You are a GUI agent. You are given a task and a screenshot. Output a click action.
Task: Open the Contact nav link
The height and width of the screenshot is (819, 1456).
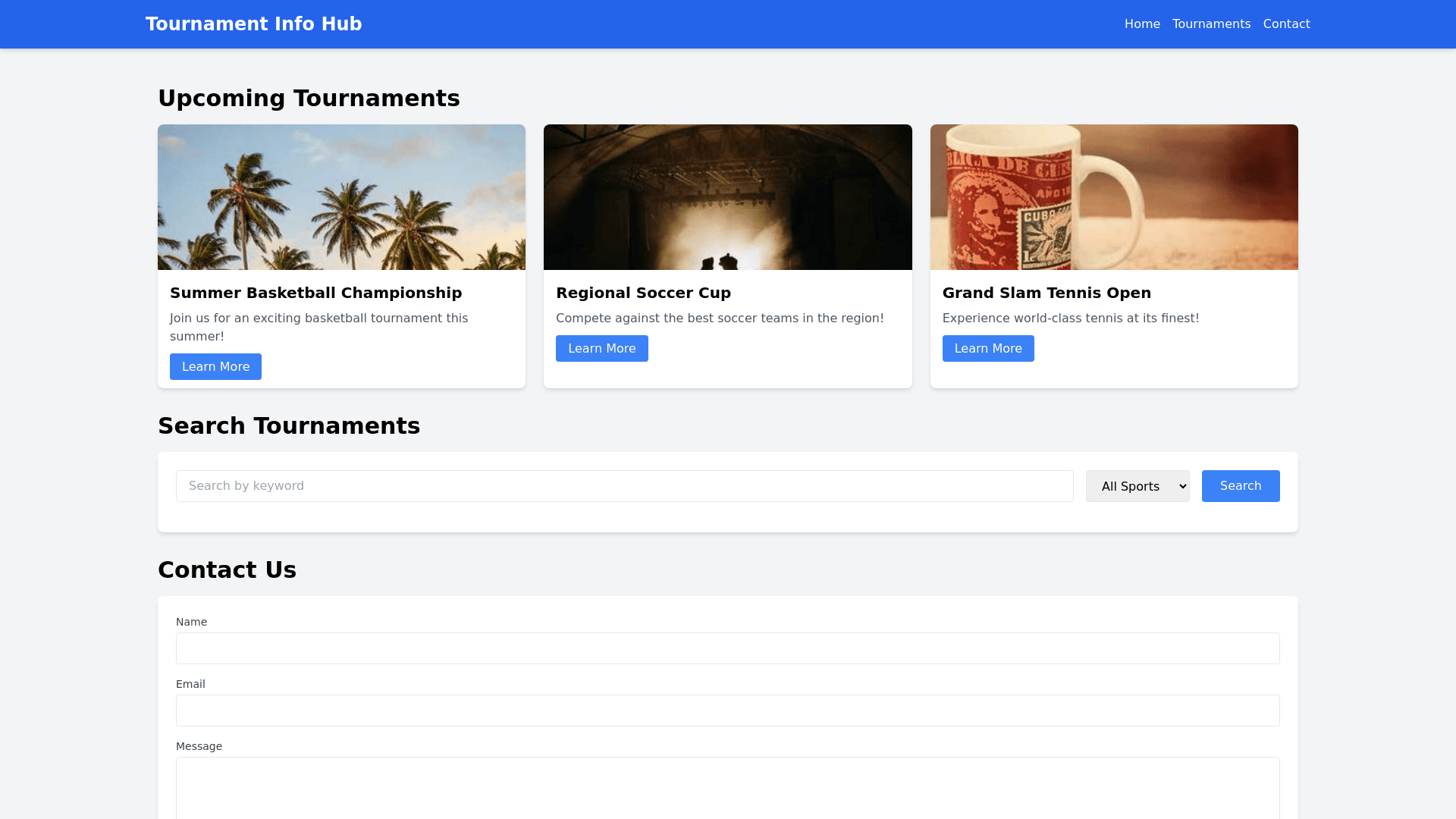click(1285, 24)
